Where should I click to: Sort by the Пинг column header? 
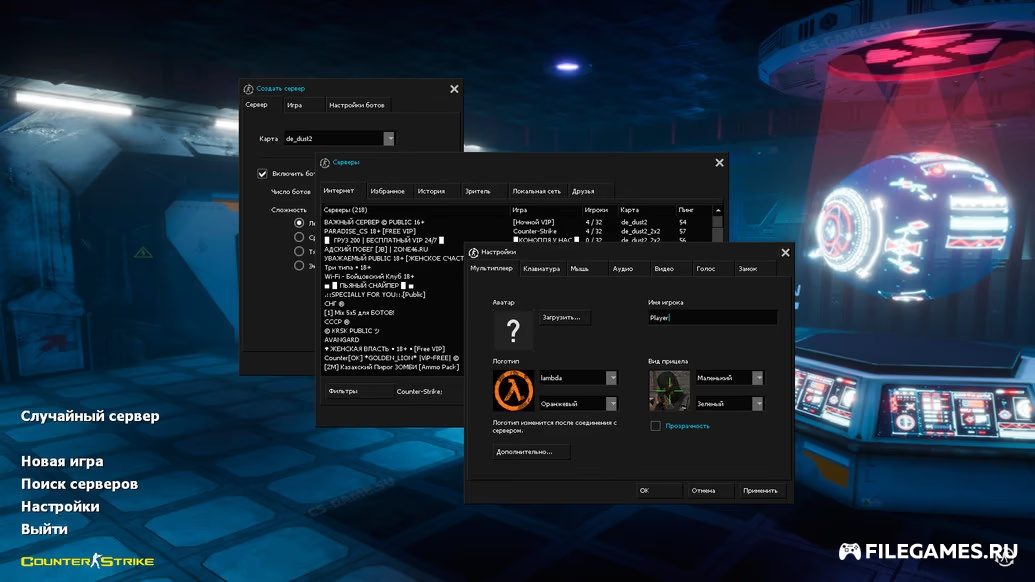tap(694, 210)
